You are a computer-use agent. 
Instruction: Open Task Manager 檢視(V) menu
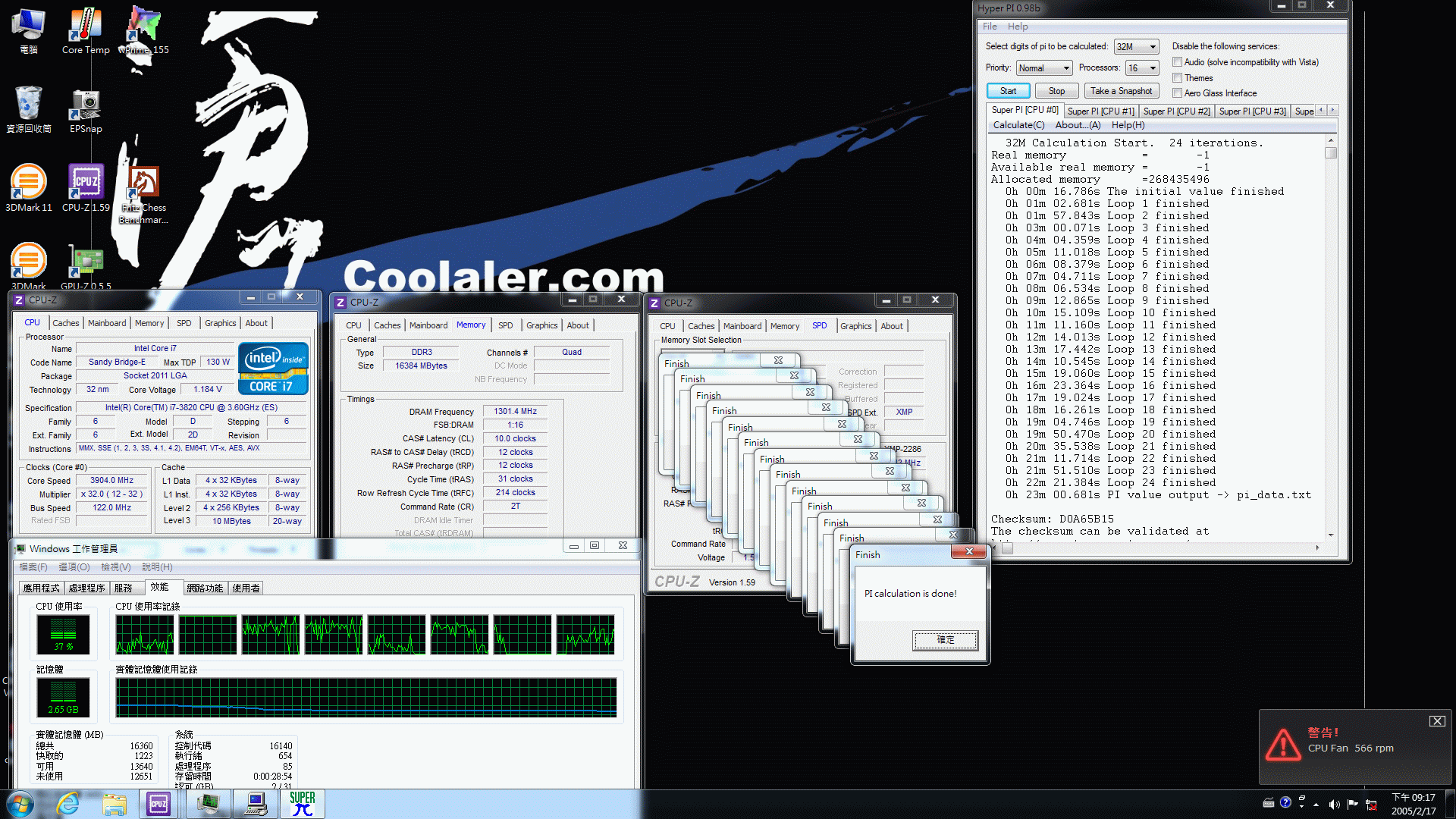point(115,567)
